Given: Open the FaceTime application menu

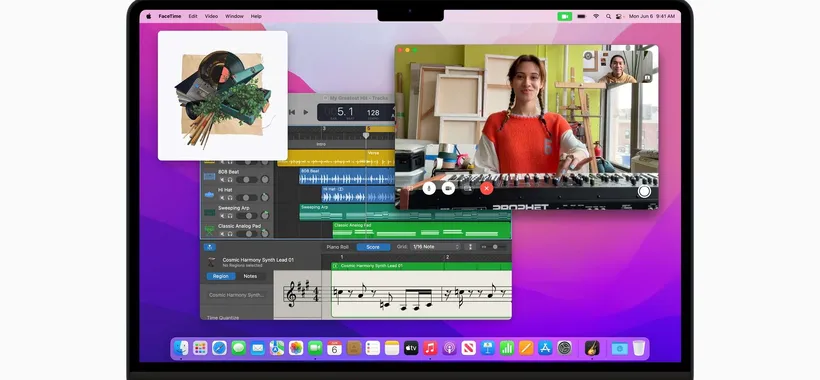Looking at the screenshot, I should click(170, 16).
